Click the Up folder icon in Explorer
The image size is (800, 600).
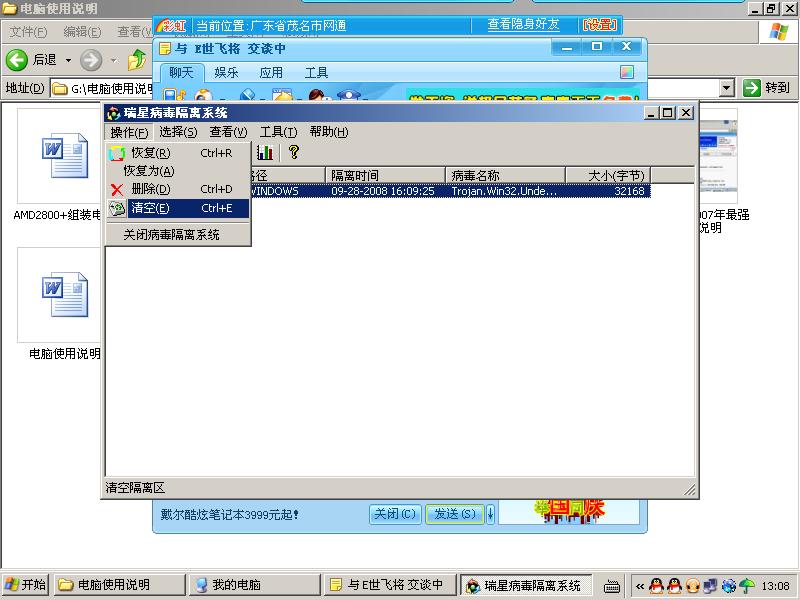[137, 60]
